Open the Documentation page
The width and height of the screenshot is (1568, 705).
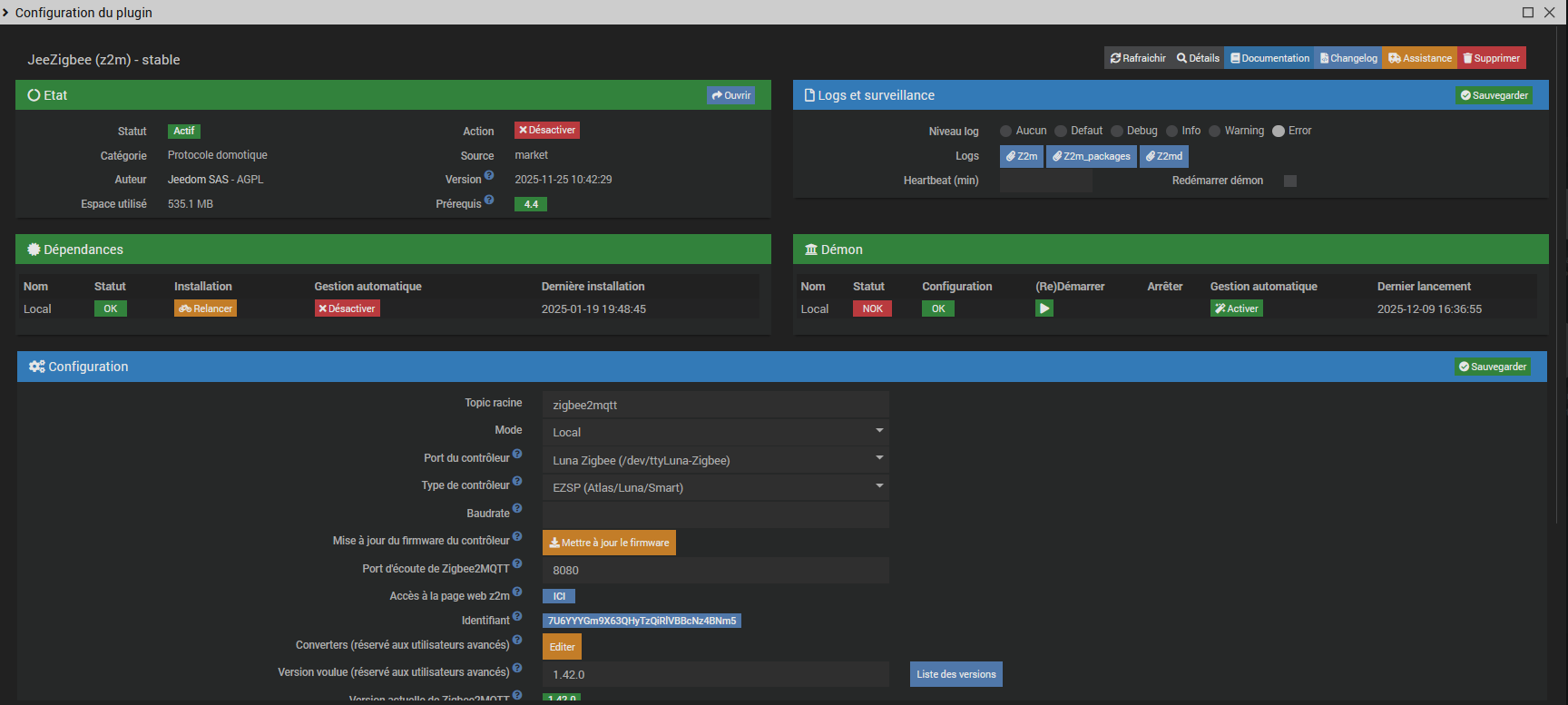pos(1269,58)
